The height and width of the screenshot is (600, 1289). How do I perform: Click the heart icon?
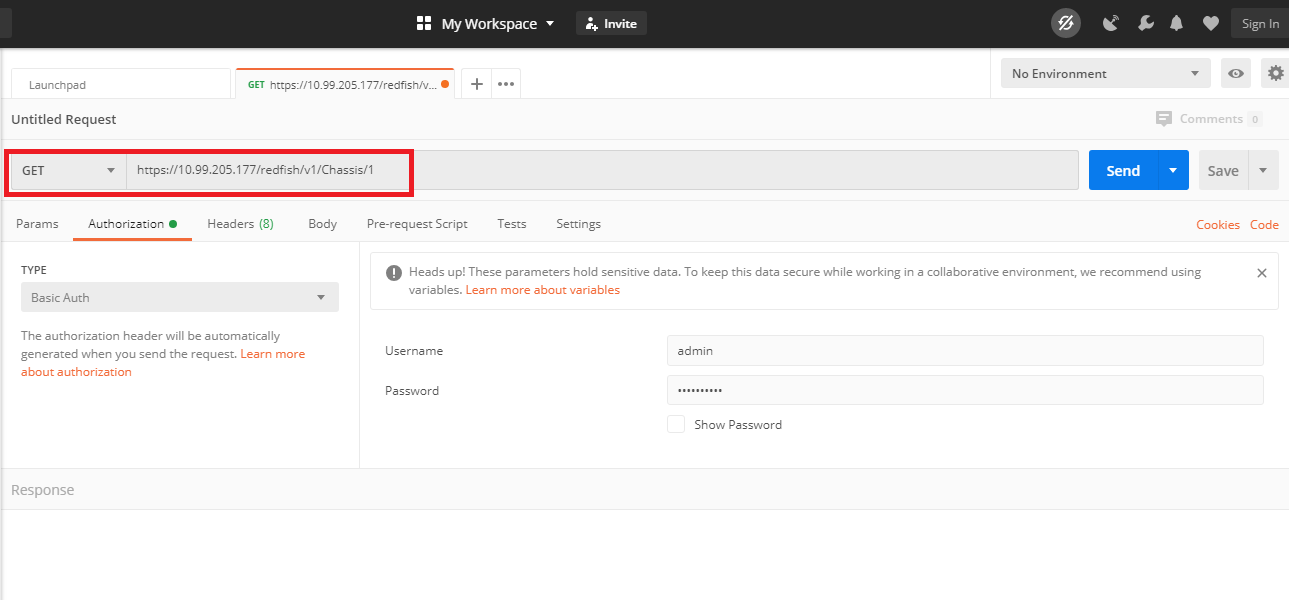tap(1210, 23)
